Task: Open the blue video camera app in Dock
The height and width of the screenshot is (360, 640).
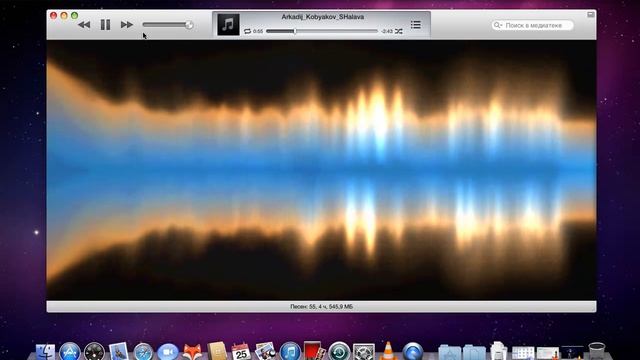Action: (x=168, y=352)
